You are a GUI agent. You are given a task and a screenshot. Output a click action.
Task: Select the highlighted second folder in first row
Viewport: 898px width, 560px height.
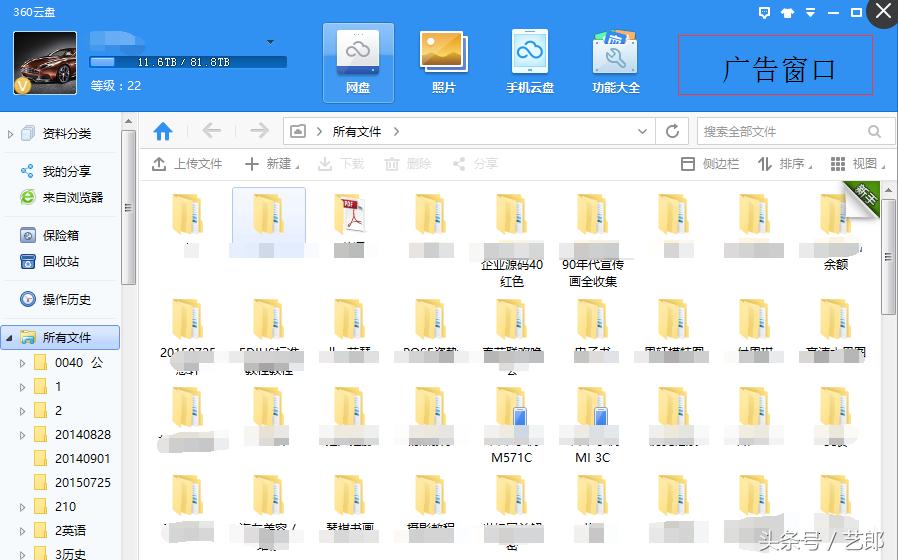[x=269, y=223]
